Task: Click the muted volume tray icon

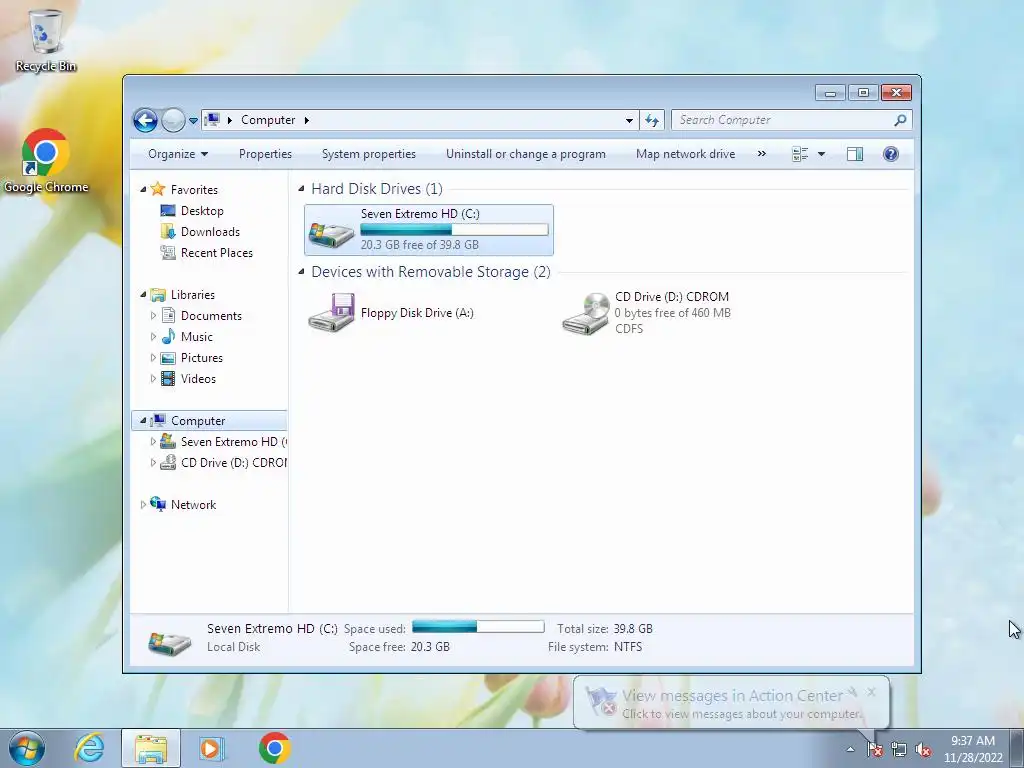Action: [x=923, y=750]
